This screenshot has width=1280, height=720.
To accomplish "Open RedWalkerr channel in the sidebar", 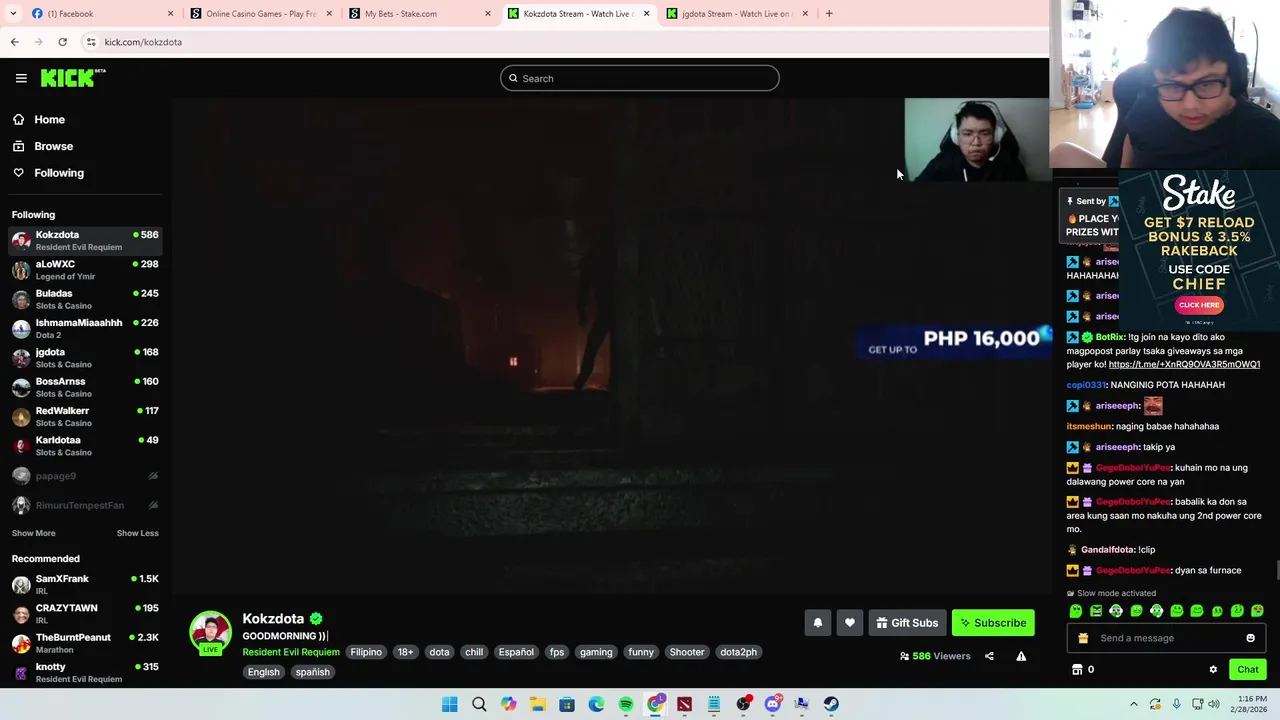I will point(85,416).
